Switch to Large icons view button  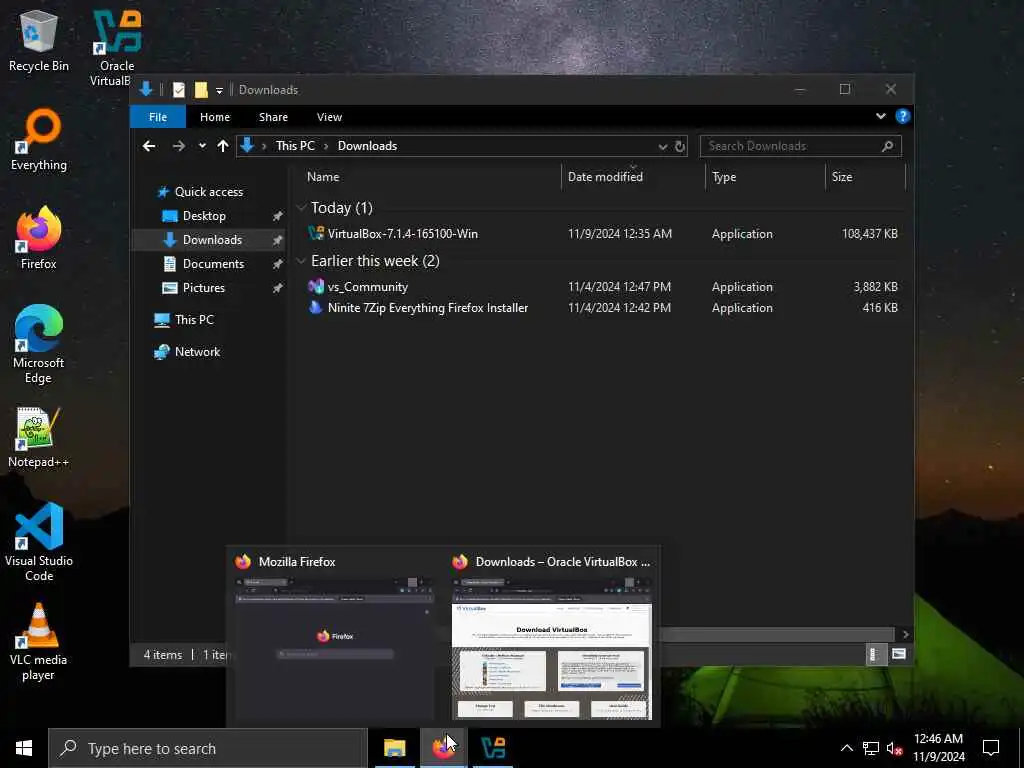pyautogui.click(x=899, y=654)
